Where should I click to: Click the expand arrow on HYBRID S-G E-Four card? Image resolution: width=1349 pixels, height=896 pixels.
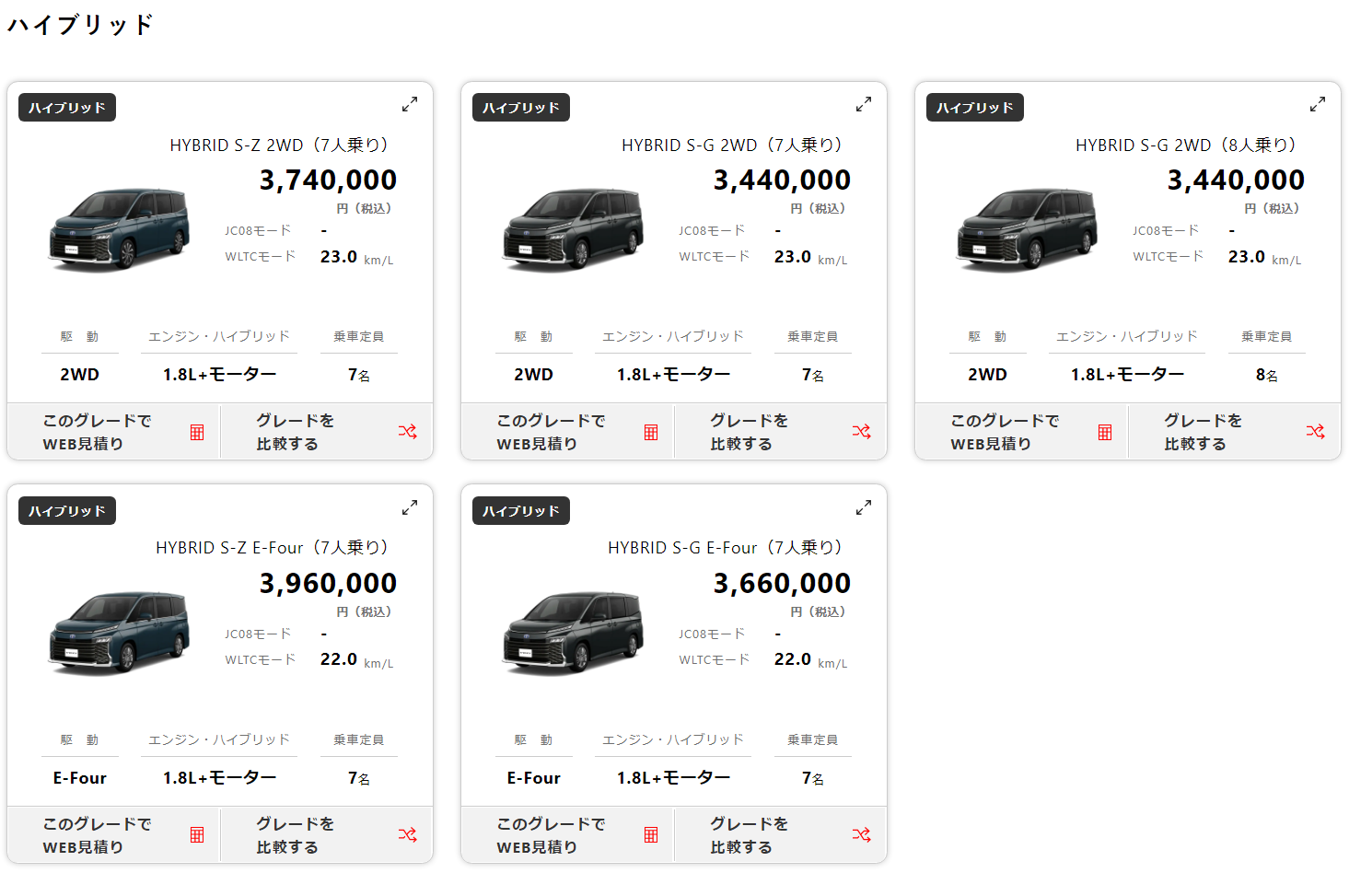click(x=863, y=506)
